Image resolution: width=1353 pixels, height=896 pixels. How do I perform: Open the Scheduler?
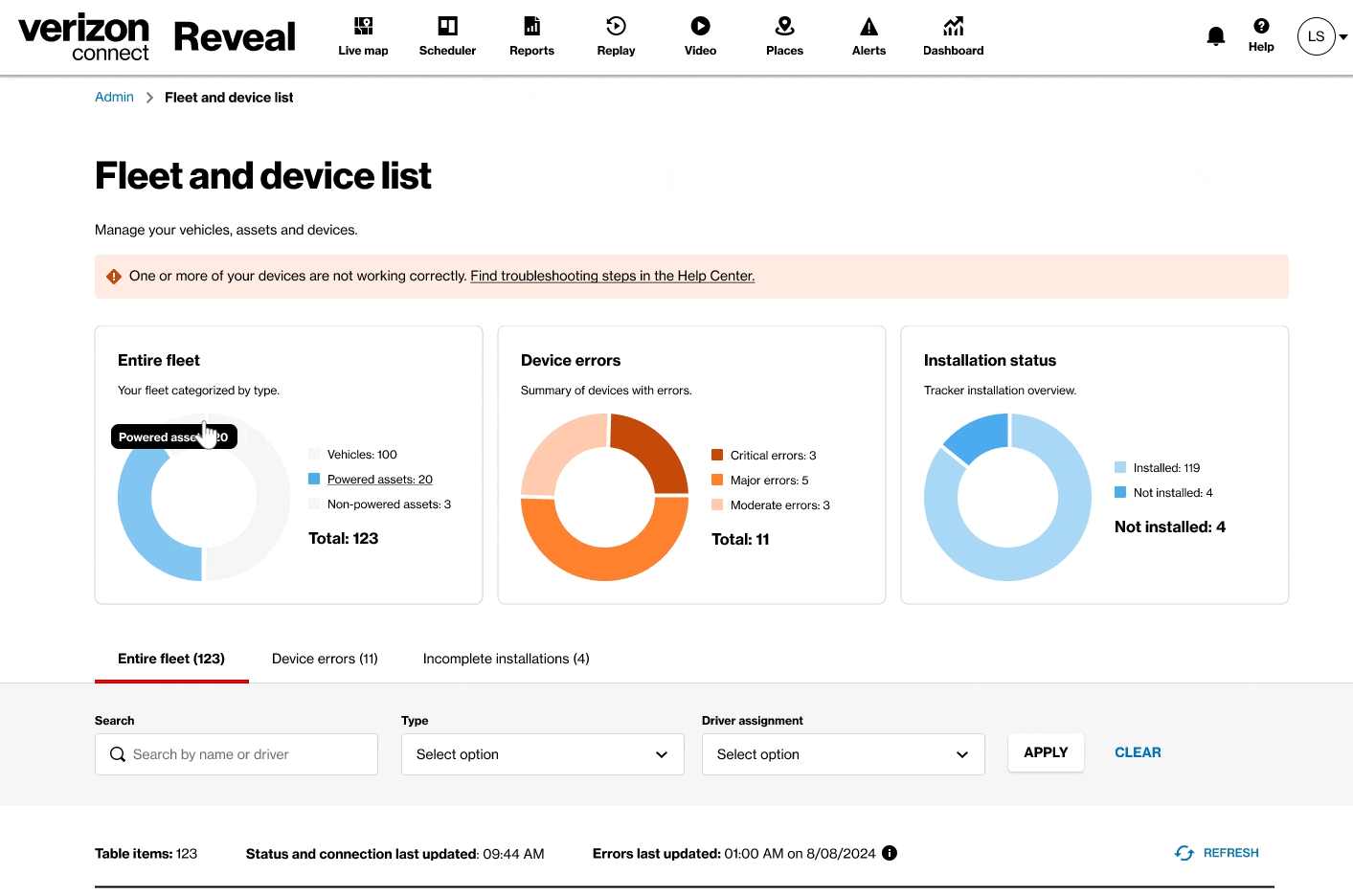pyautogui.click(x=447, y=36)
